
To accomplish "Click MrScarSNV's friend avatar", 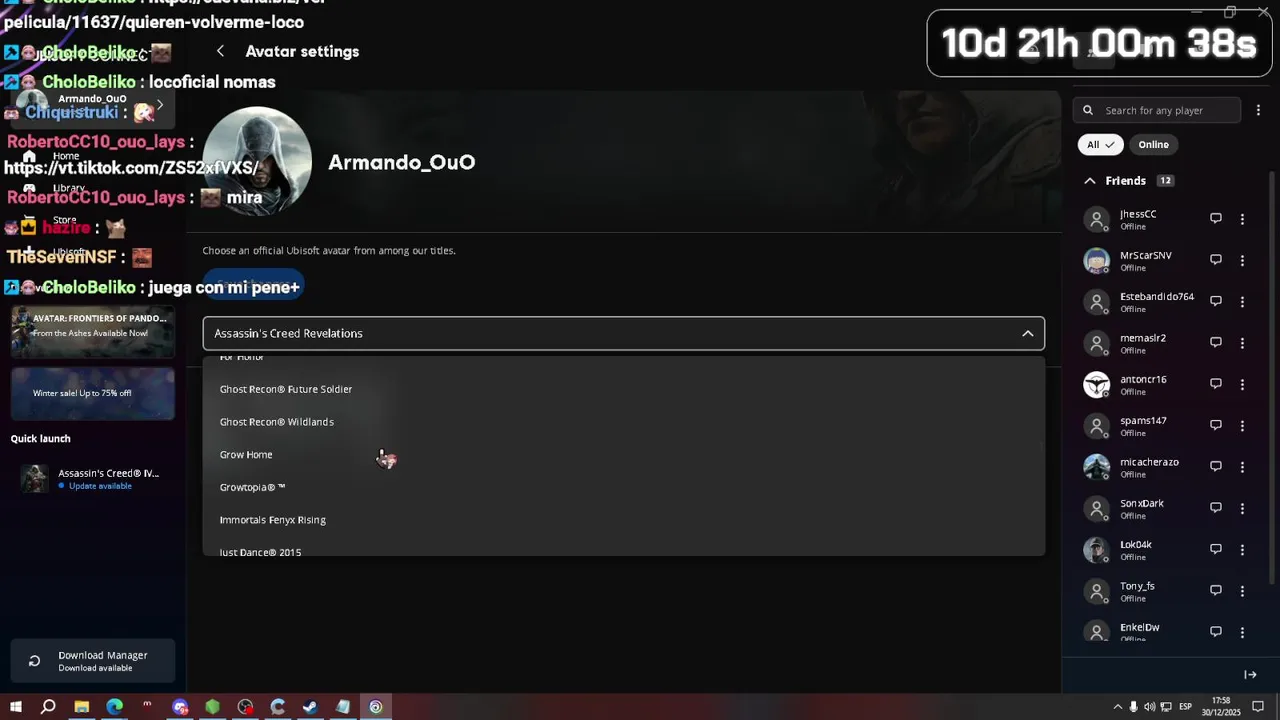I will (1097, 260).
